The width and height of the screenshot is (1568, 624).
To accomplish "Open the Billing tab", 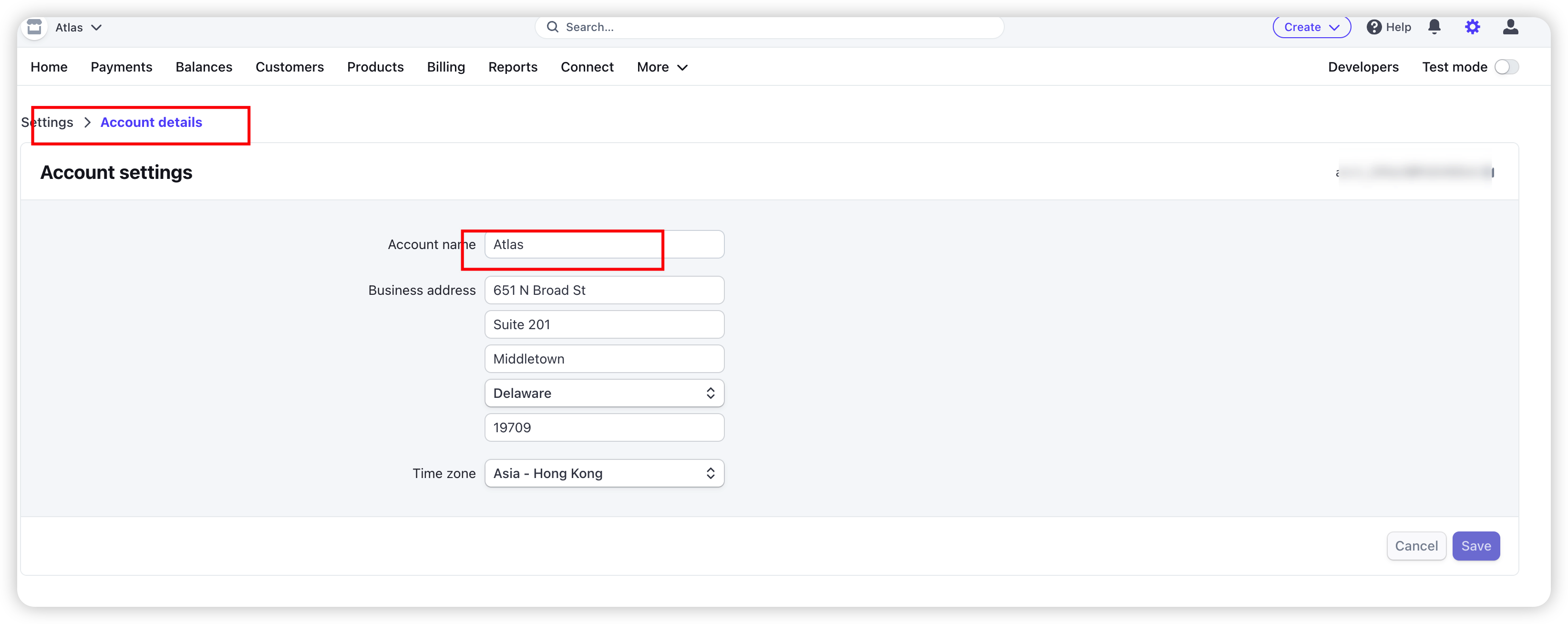I will [445, 67].
